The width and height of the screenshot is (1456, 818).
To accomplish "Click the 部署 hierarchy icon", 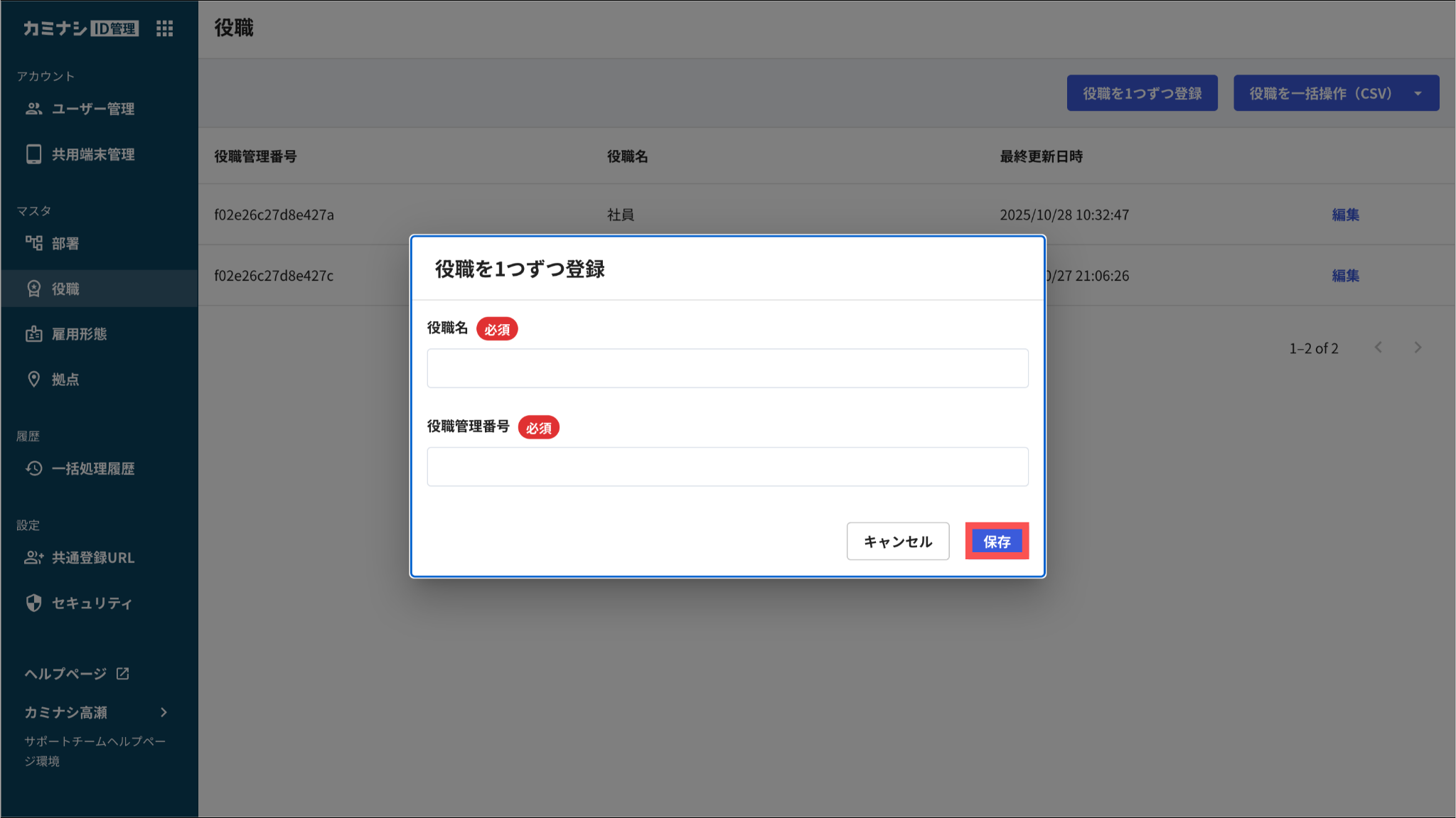I will tap(33, 243).
